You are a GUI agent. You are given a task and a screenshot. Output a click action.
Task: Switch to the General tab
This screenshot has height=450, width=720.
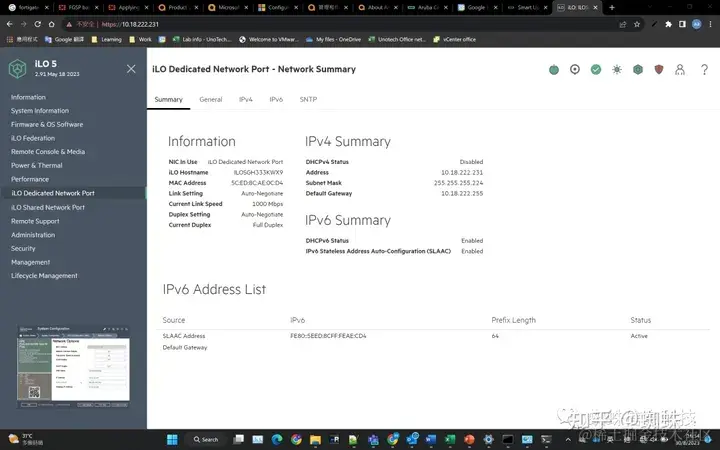(211, 99)
